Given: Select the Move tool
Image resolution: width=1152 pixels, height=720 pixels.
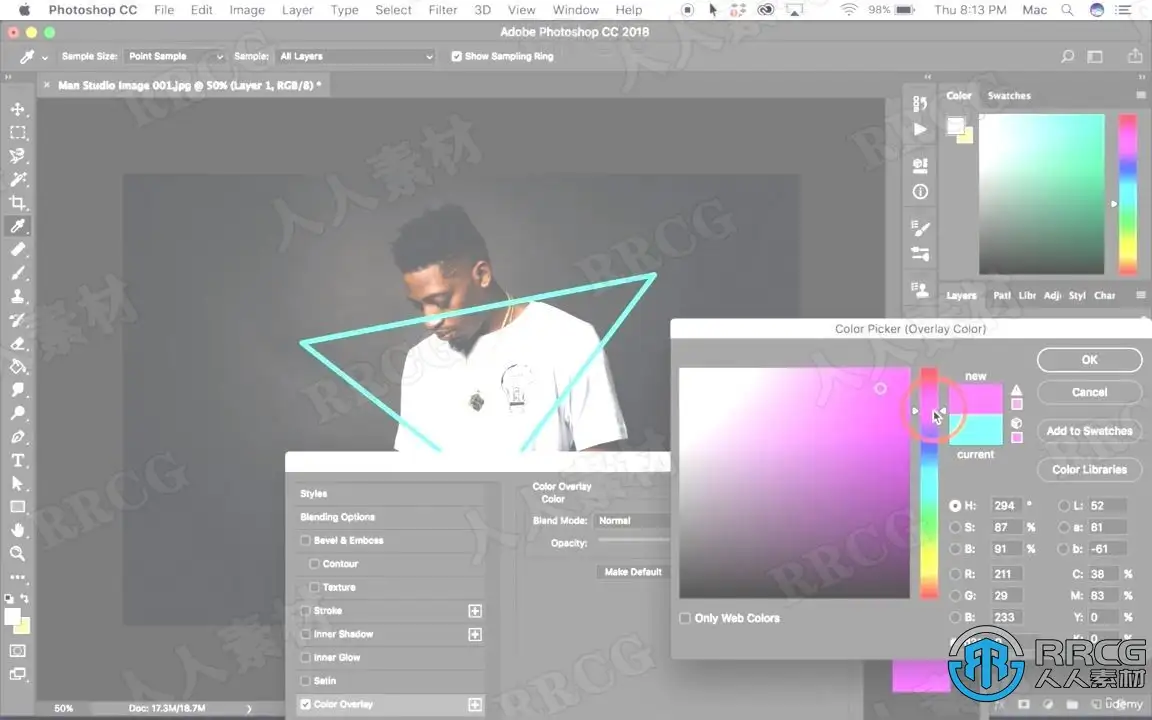Looking at the screenshot, I should pos(18,109).
